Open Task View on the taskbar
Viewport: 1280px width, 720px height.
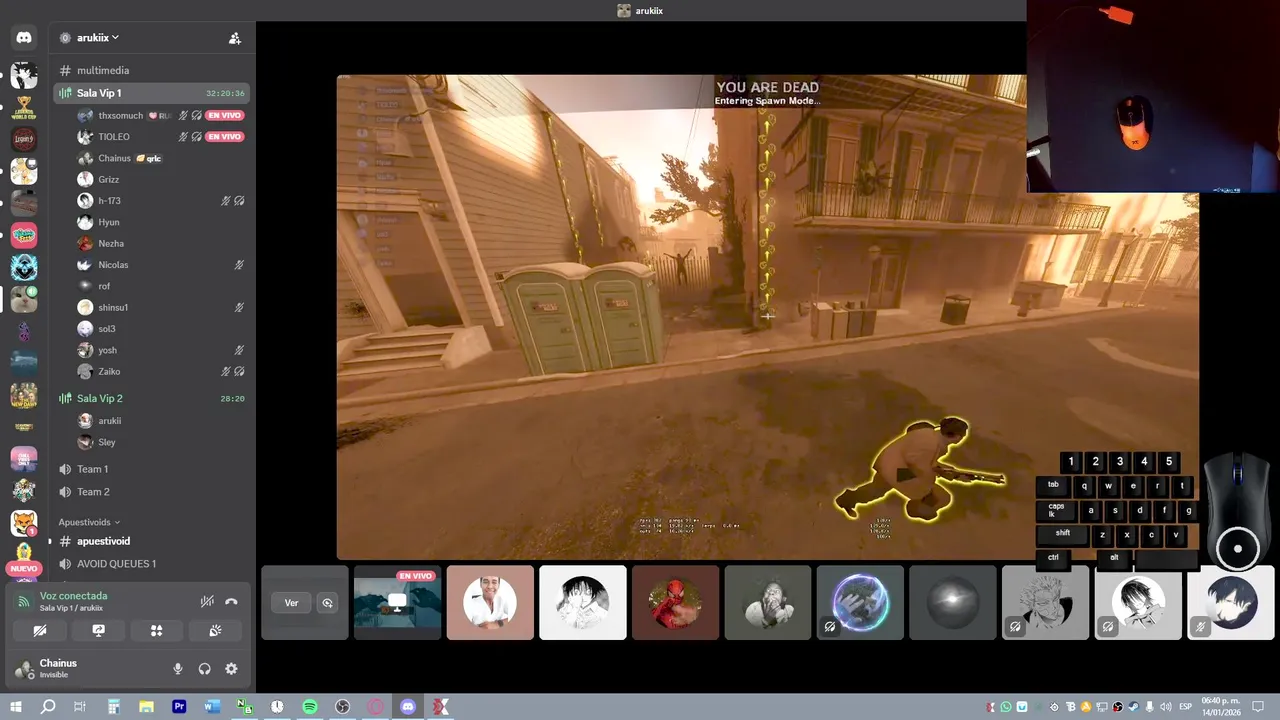tap(80, 707)
